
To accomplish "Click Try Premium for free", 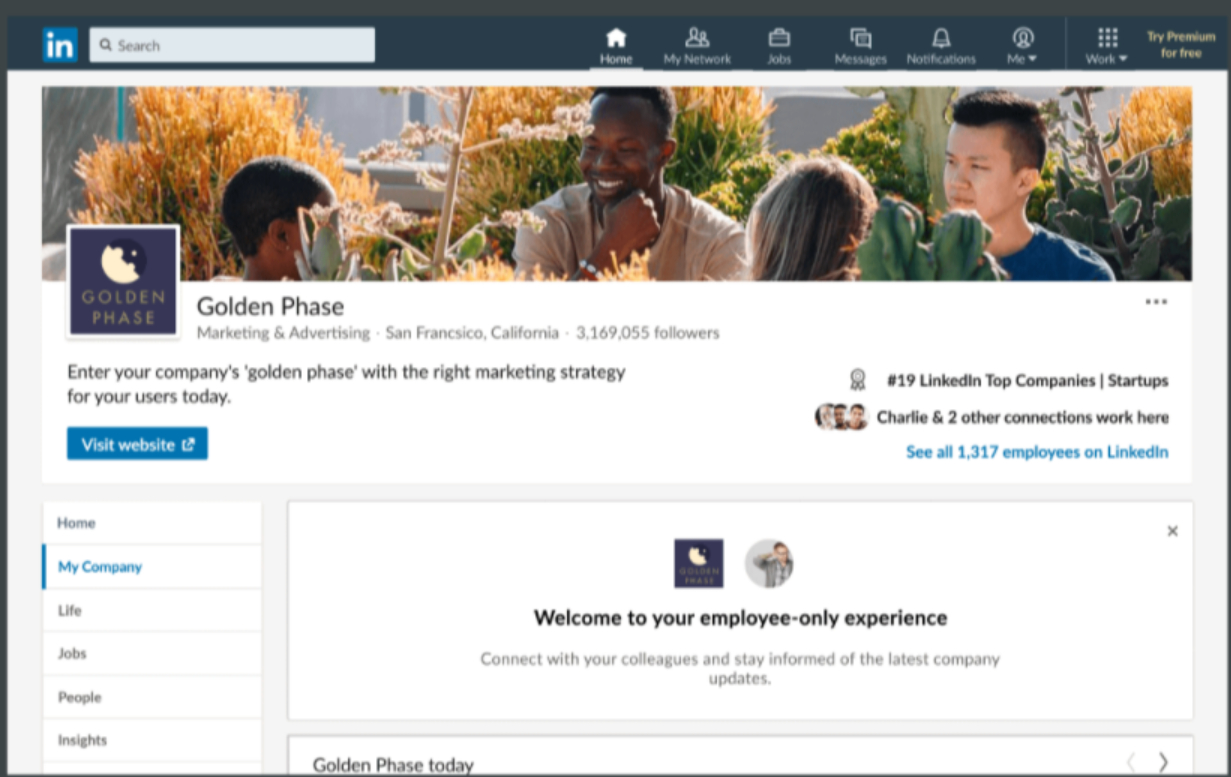I will (1180, 45).
